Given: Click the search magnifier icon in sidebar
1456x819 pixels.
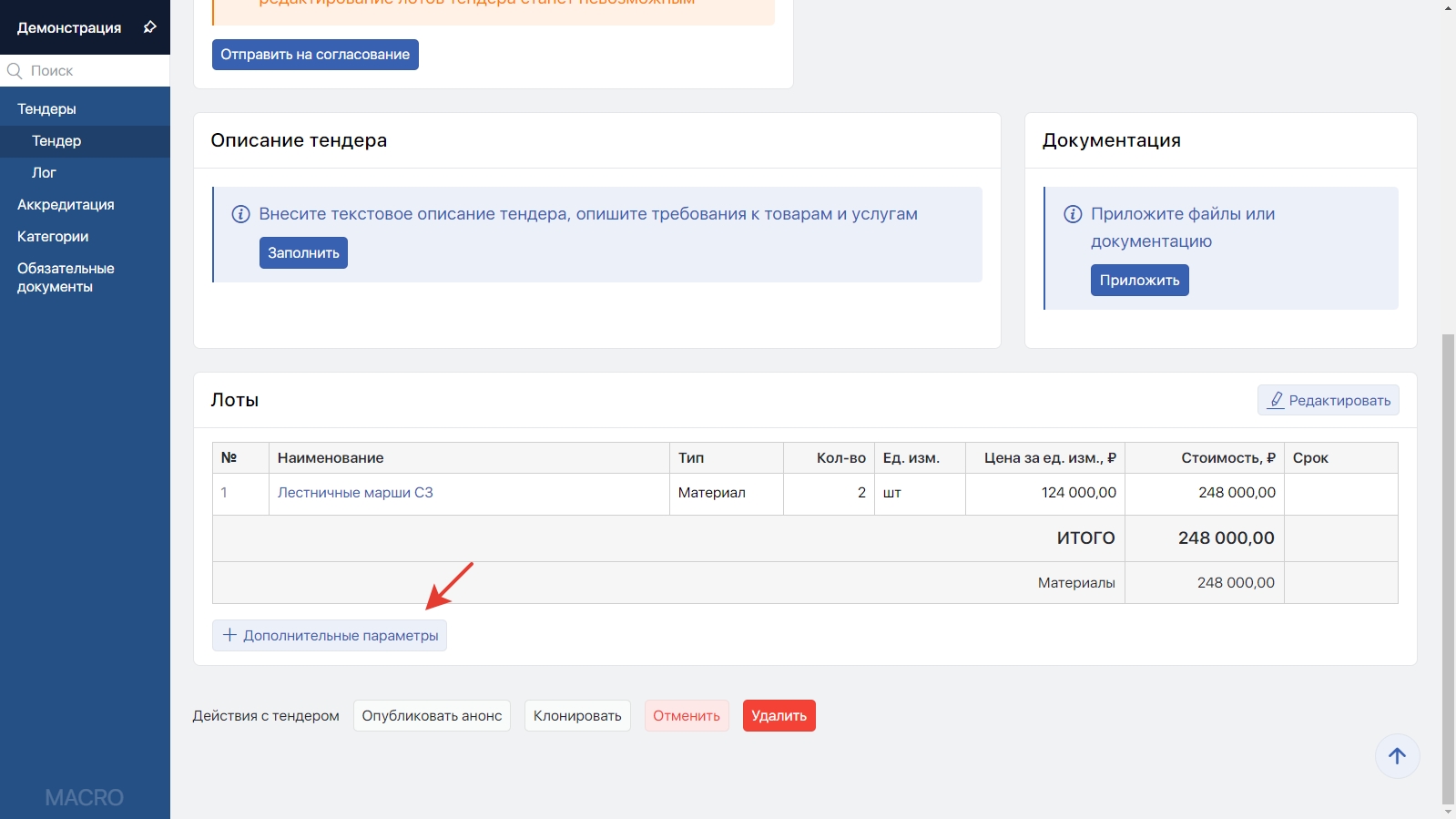Looking at the screenshot, I should 15,71.
